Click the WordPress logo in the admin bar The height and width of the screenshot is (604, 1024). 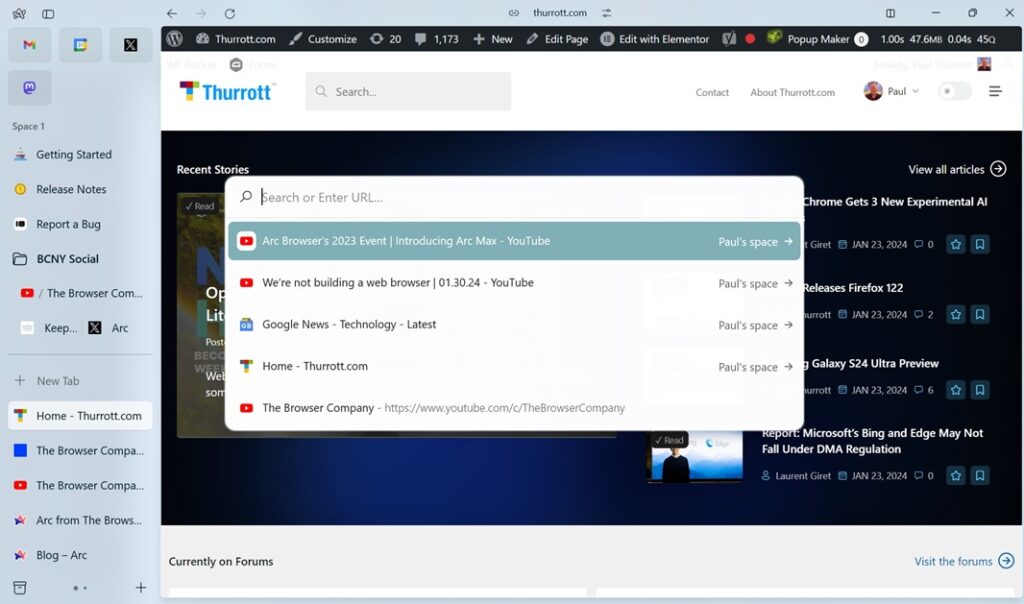point(177,38)
